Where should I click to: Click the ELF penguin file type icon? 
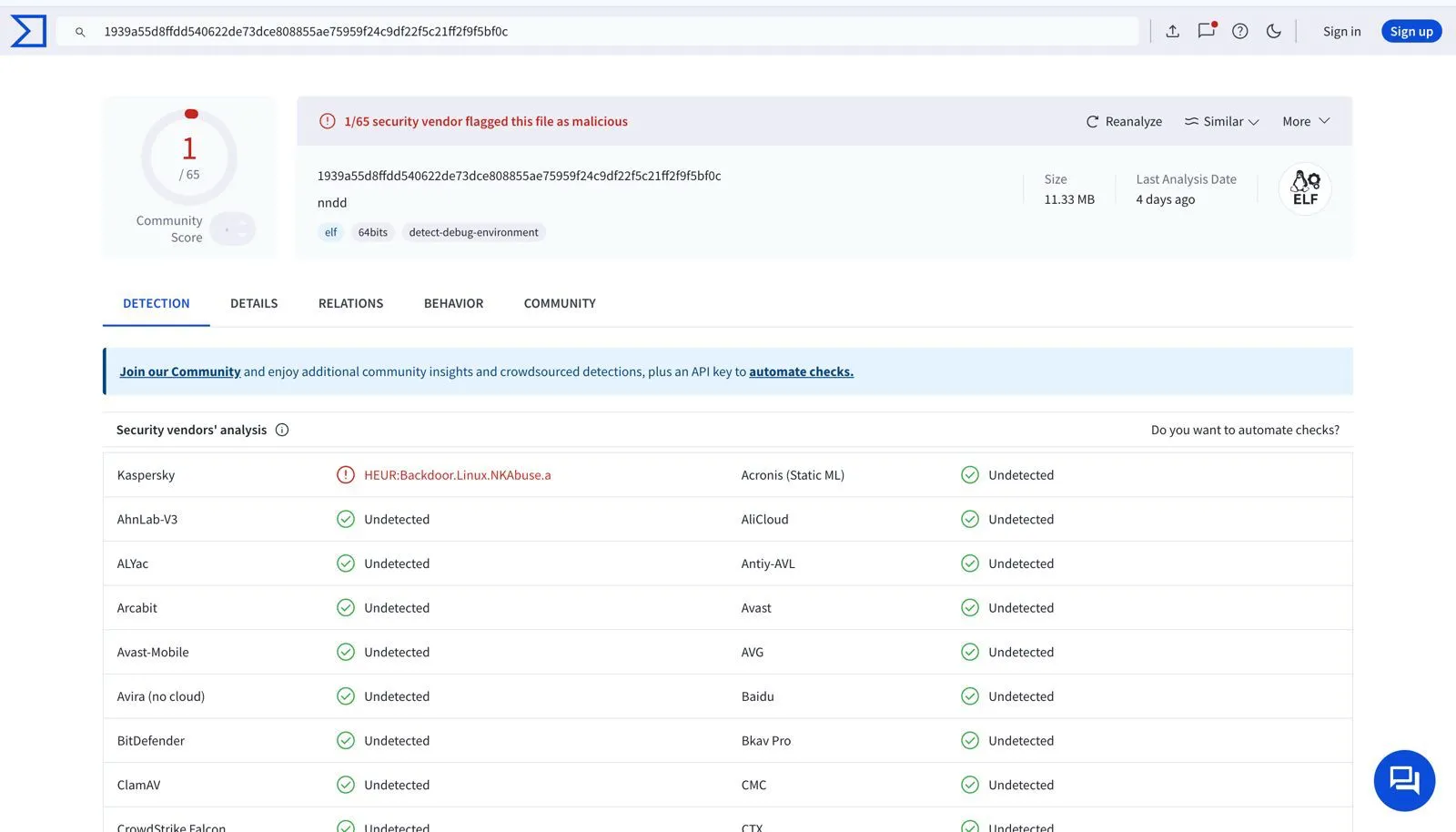(x=1304, y=188)
